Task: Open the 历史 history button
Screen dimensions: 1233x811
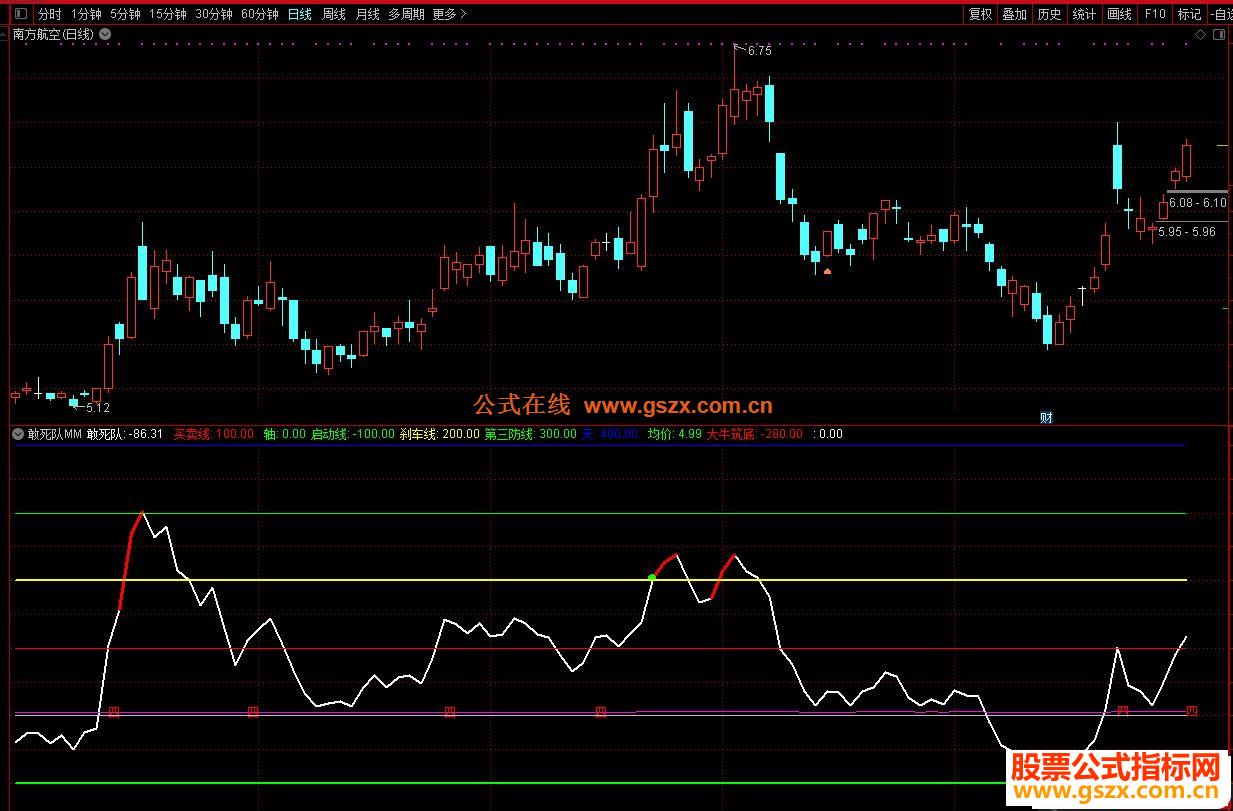Action: pos(1049,14)
